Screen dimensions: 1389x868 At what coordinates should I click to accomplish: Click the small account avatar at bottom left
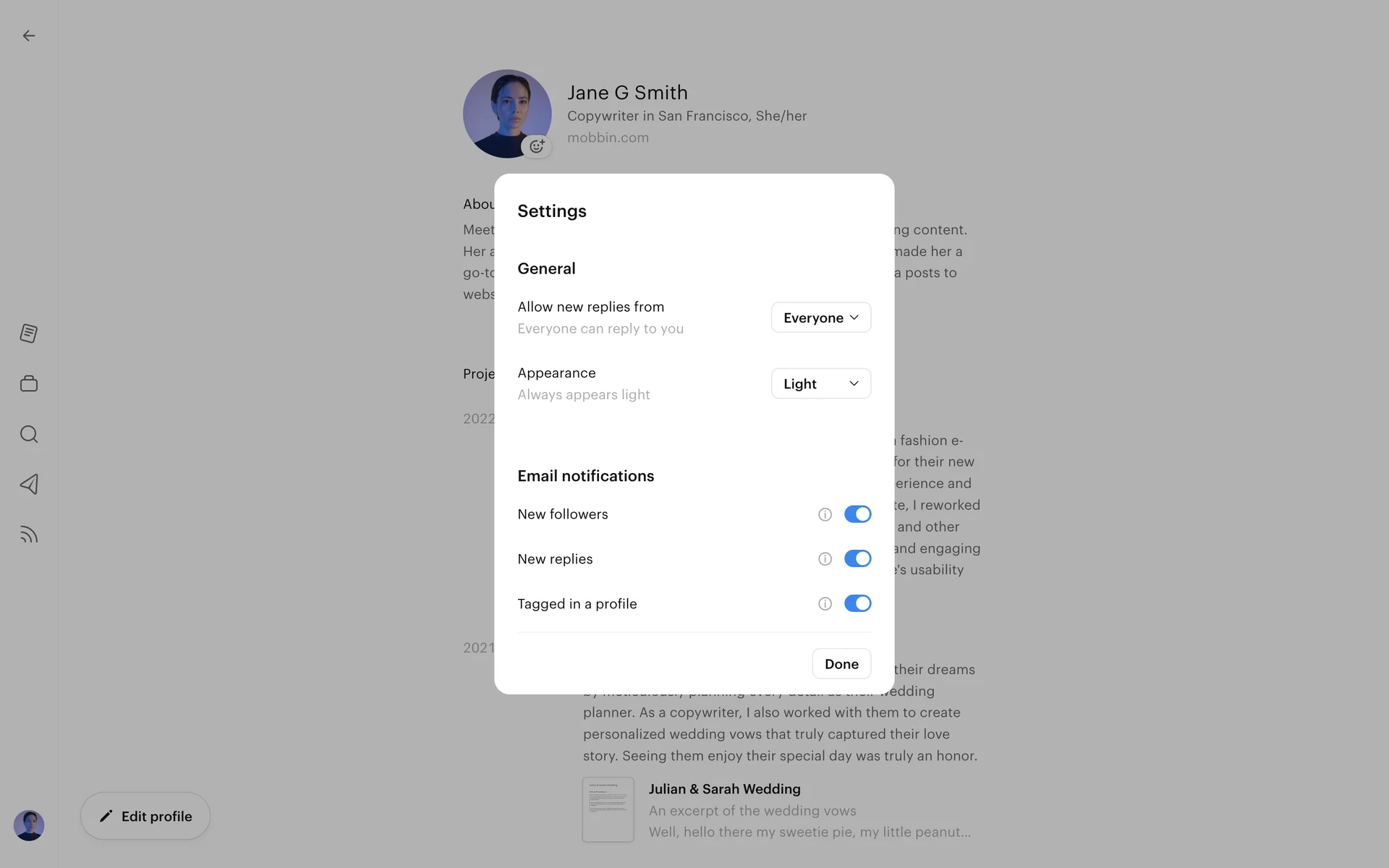29,825
